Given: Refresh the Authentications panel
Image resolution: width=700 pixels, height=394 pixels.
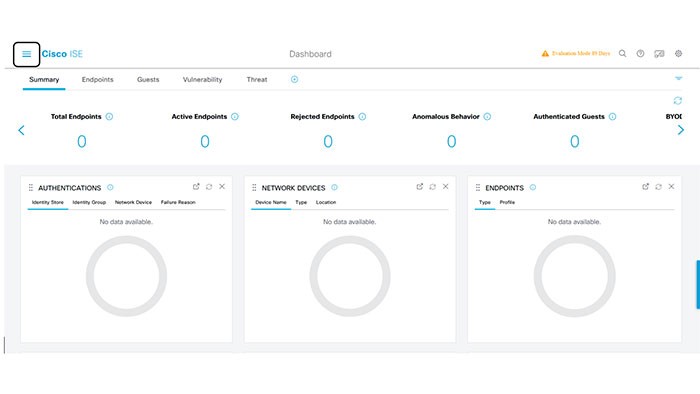Looking at the screenshot, I should click(x=209, y=187).
